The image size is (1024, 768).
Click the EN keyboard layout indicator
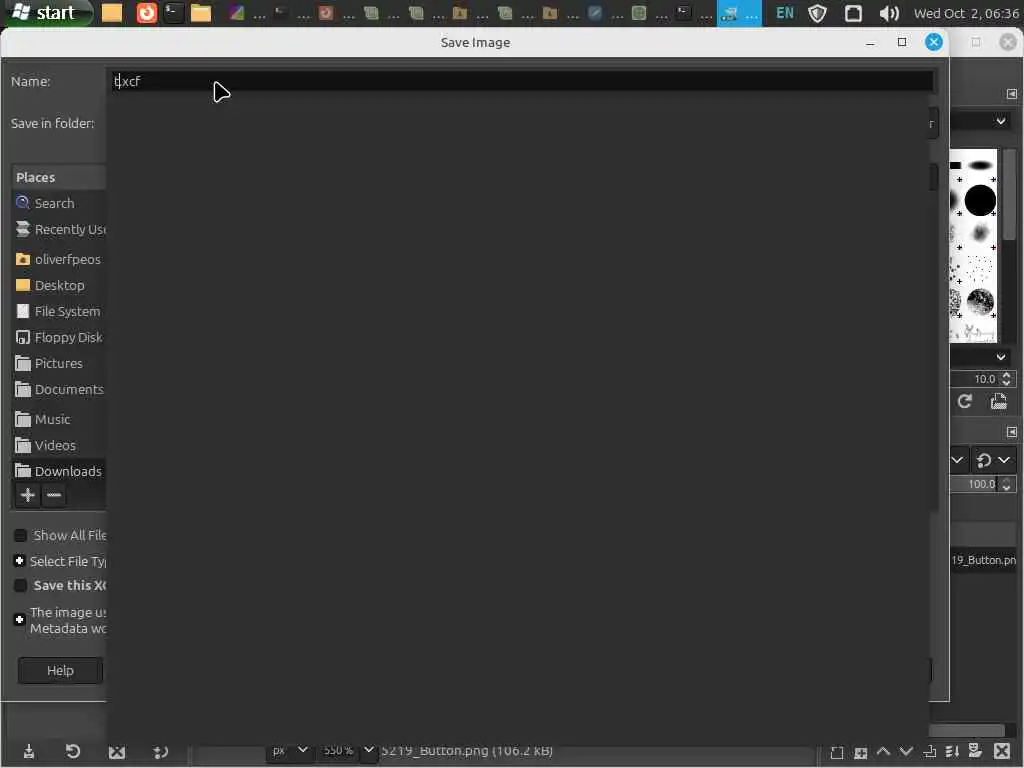(785, 13)
